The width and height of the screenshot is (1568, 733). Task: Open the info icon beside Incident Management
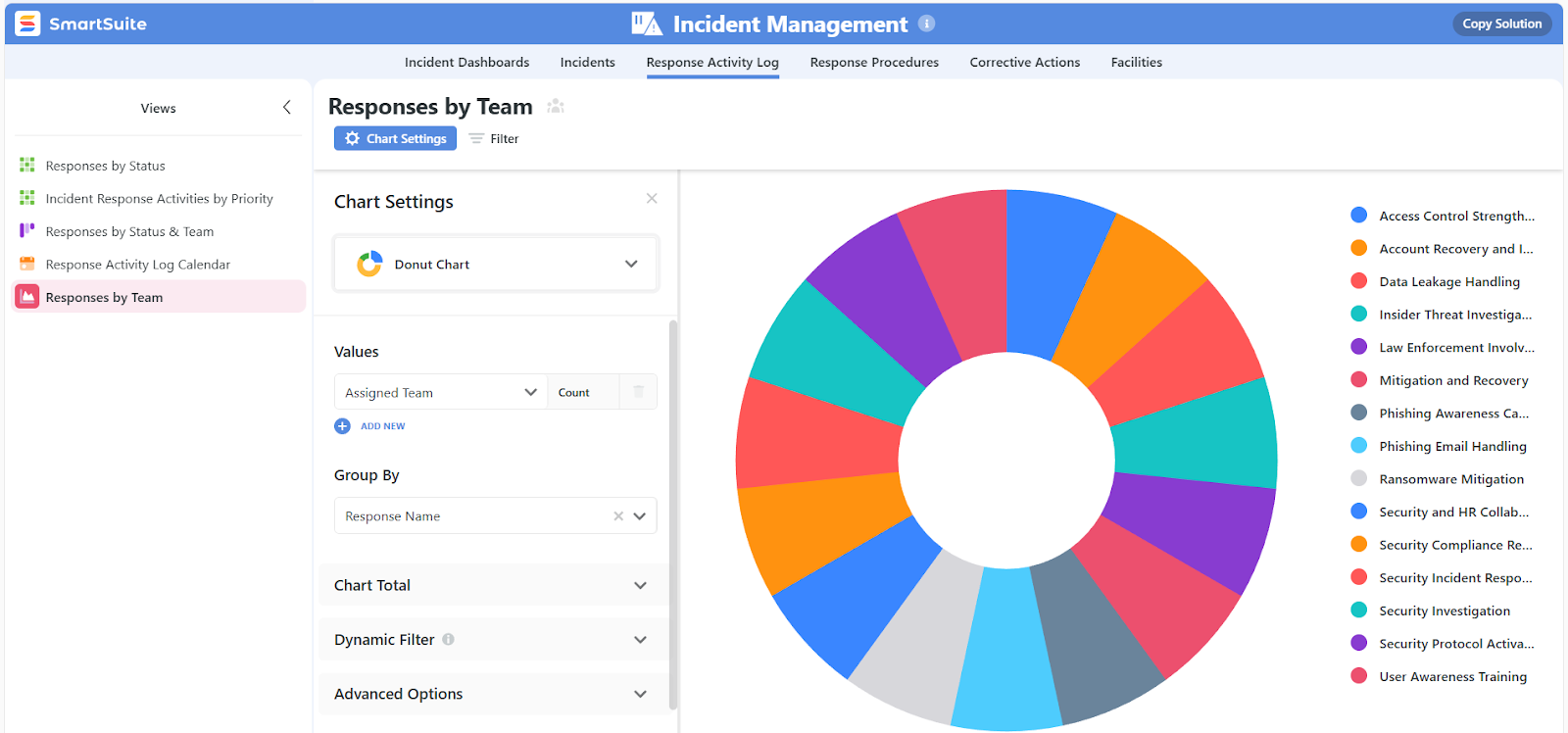[927, 24]
